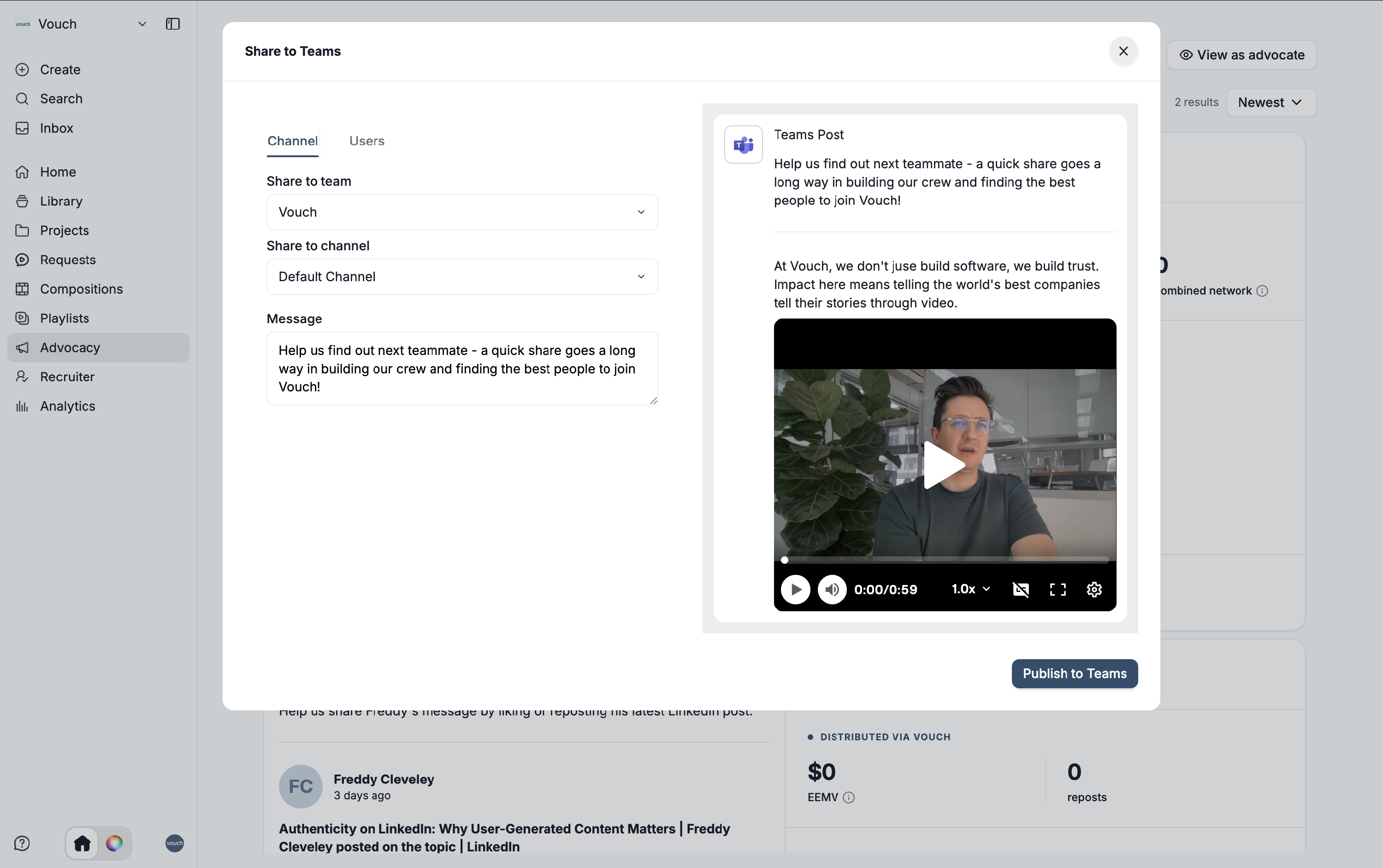Enter fullscreen video mode
This screenshot has width=1383, height=868.
pos(1058,590)
